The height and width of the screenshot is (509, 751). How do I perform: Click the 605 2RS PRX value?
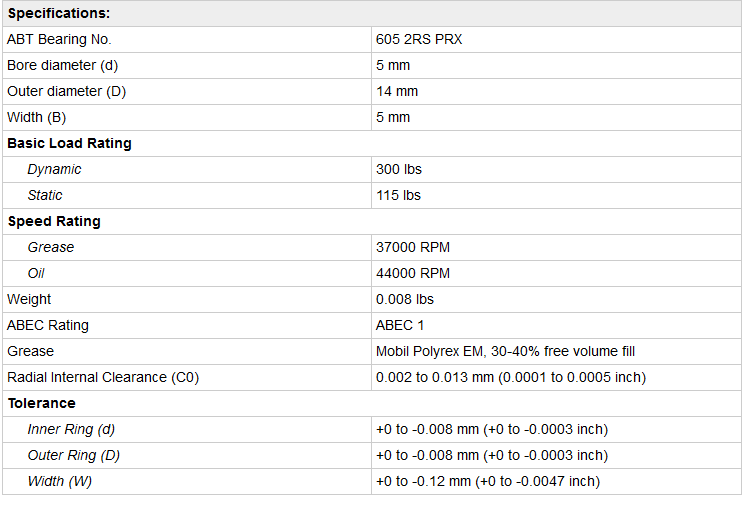click(419, 39)
